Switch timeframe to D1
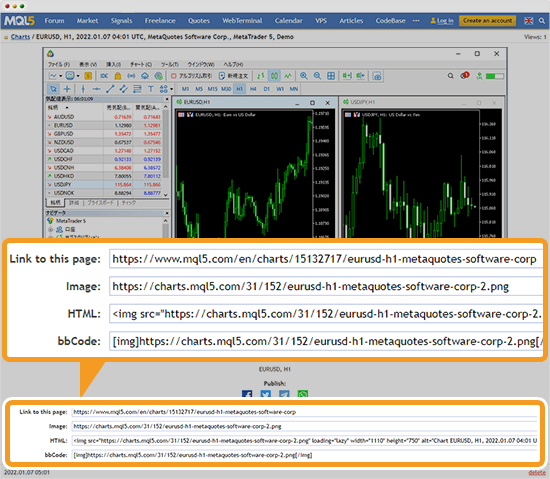Screen dimensions: 550x479 pyautogui.click(x=267, y=89)
